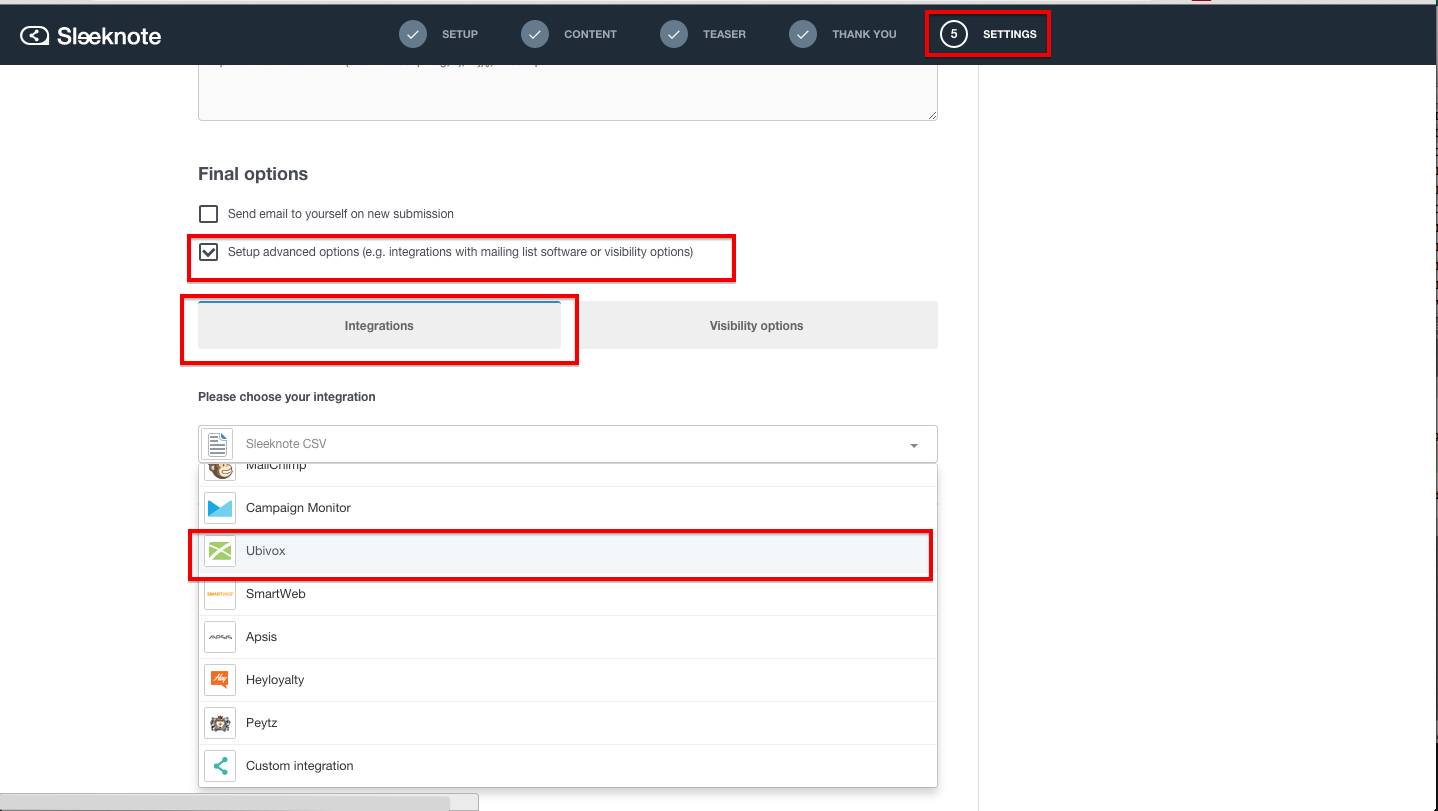This screenshot has width=1438, height=811.
Task: Click the Thank You step checkmark circle
Action: [803, 34]
